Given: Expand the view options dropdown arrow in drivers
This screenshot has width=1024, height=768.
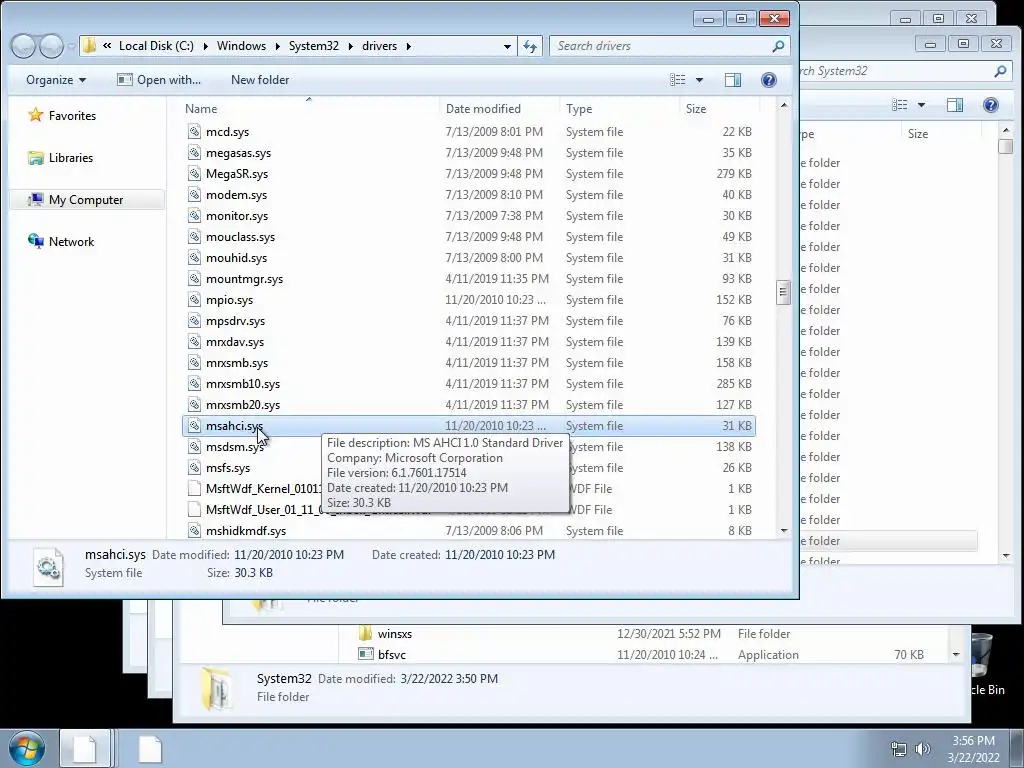Looking at the screenshot, I should pyautogui.click(x=699, y=80).
